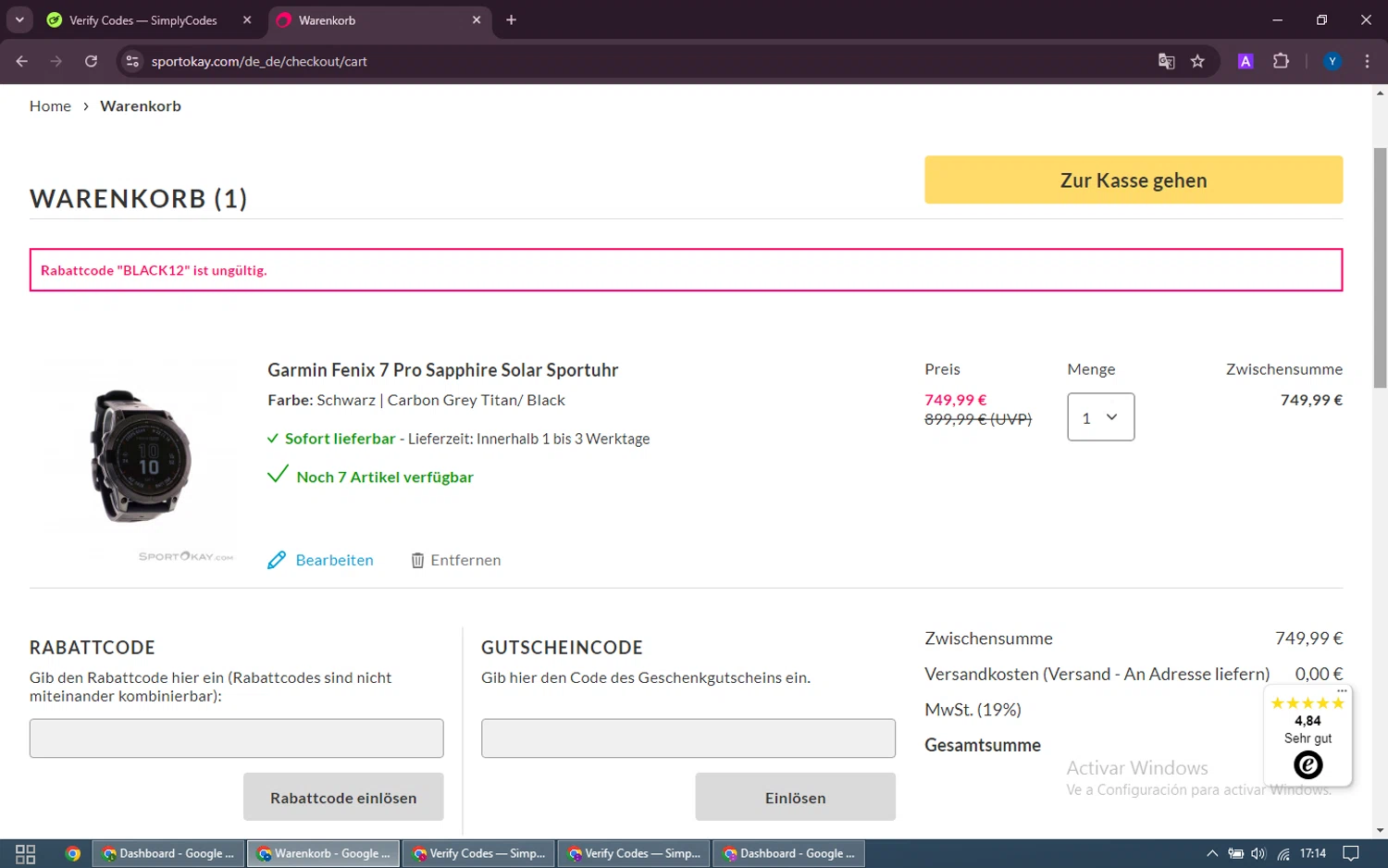Image resolution: width=1388 pixels, height=868 pixels.
Task: Close the Verify Codes — SimplyCodes tab
Action: click(247, 19)
